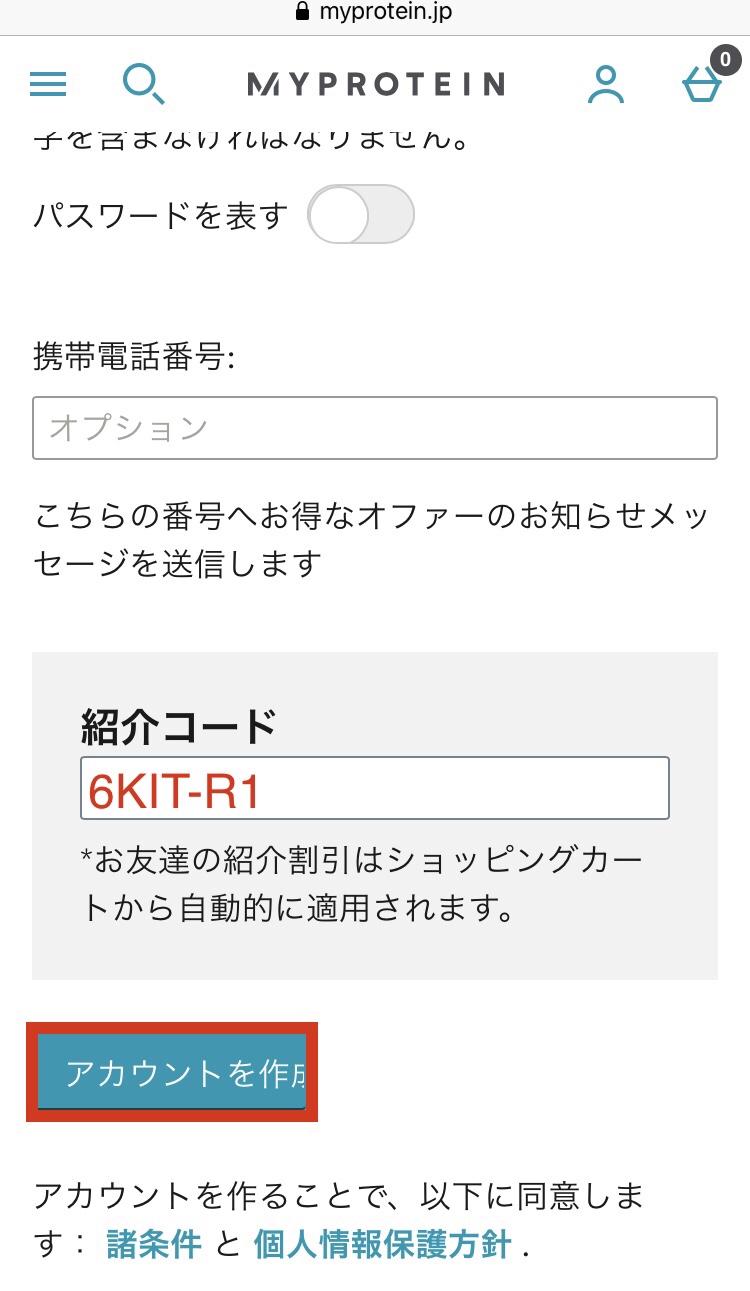
Task: Select the myprotein.jp URL text
Action: 388,13
